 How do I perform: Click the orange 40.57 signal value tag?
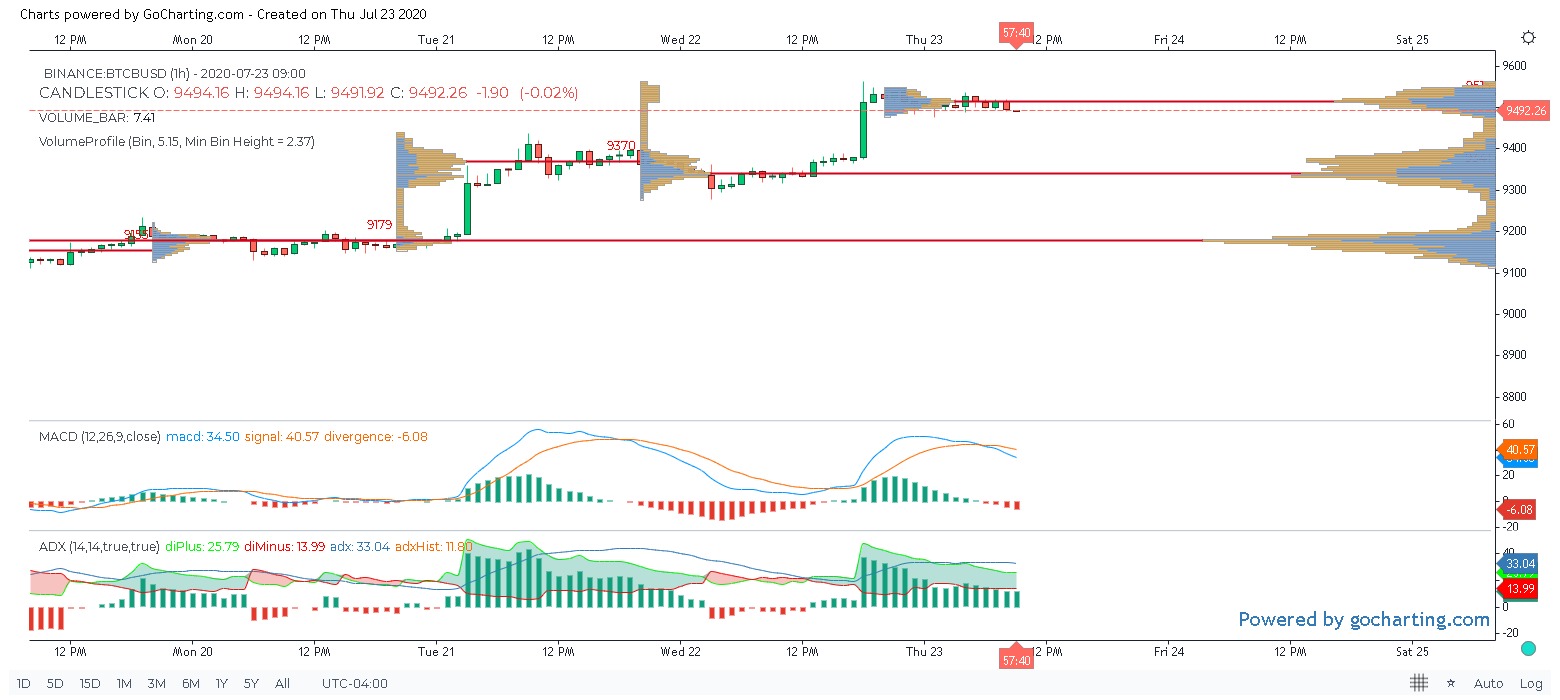(x=1520, y=450)
